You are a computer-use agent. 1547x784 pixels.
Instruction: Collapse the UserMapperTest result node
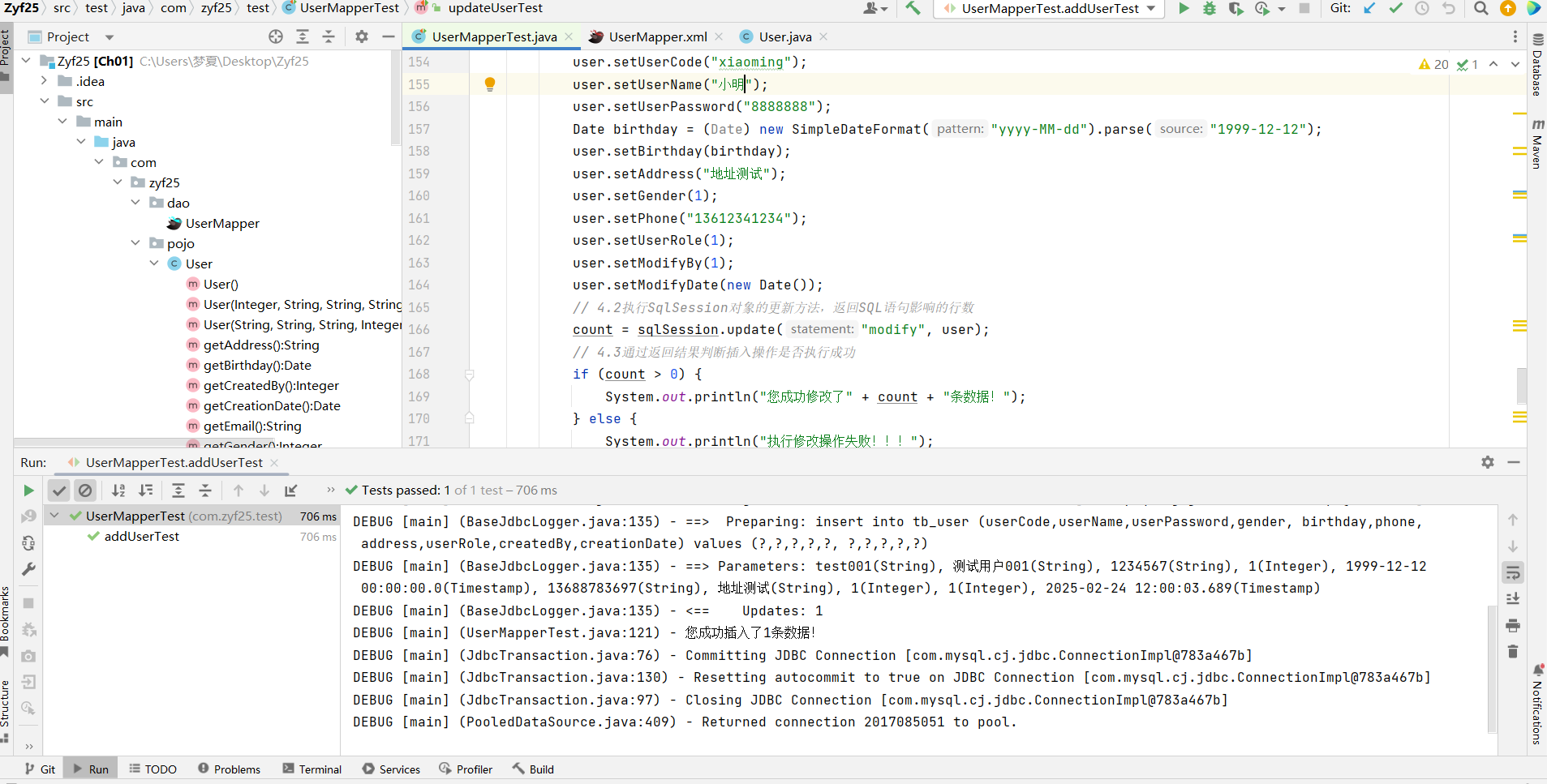coord(54,516)
